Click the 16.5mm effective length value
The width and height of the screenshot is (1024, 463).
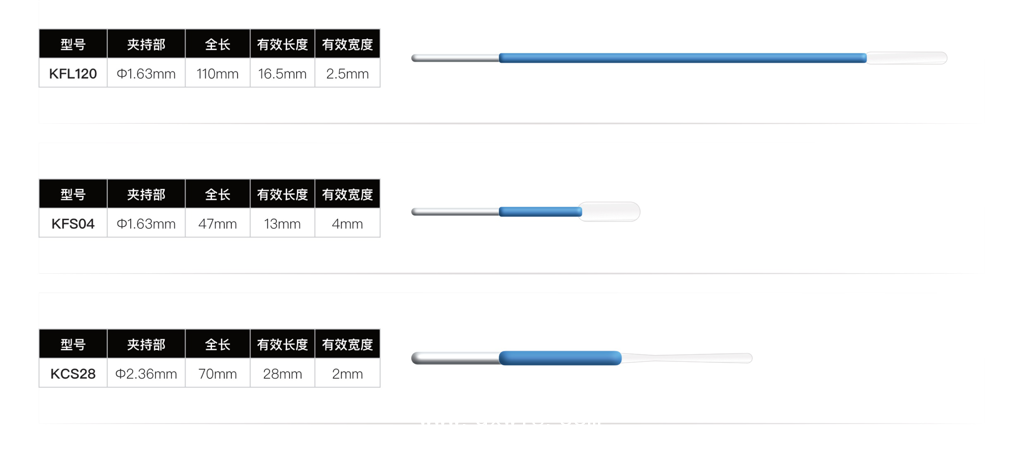pos(282,74)
